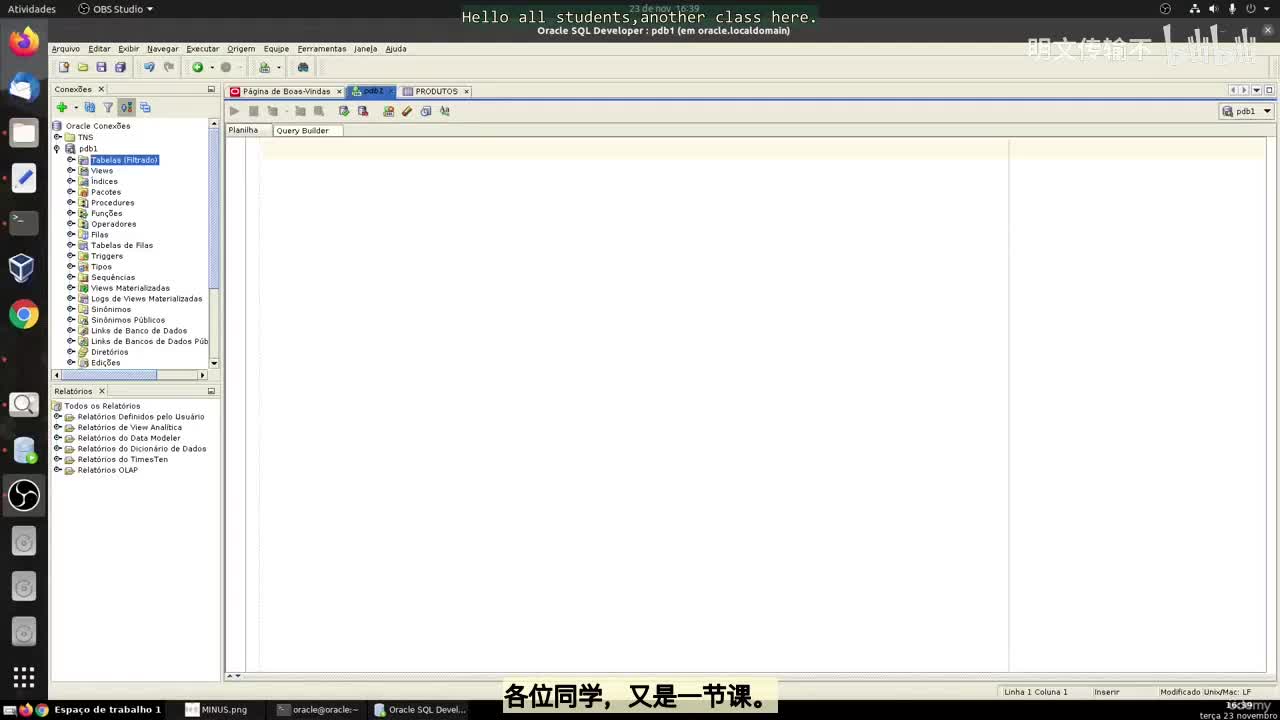Apply filter using funnel icon
The width and height of the screenshot is (1280, 720).
tap(108, 107)
